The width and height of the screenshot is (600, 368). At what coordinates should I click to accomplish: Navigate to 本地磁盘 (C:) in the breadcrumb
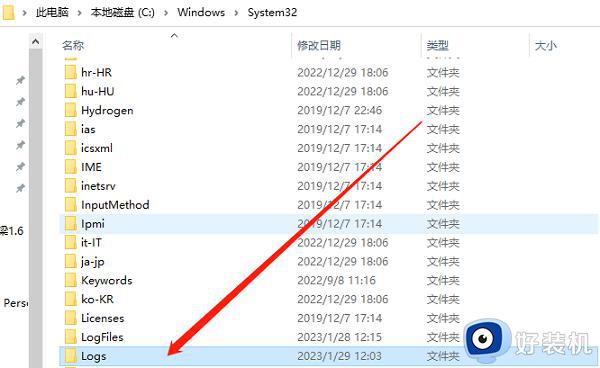click(122, 12)
